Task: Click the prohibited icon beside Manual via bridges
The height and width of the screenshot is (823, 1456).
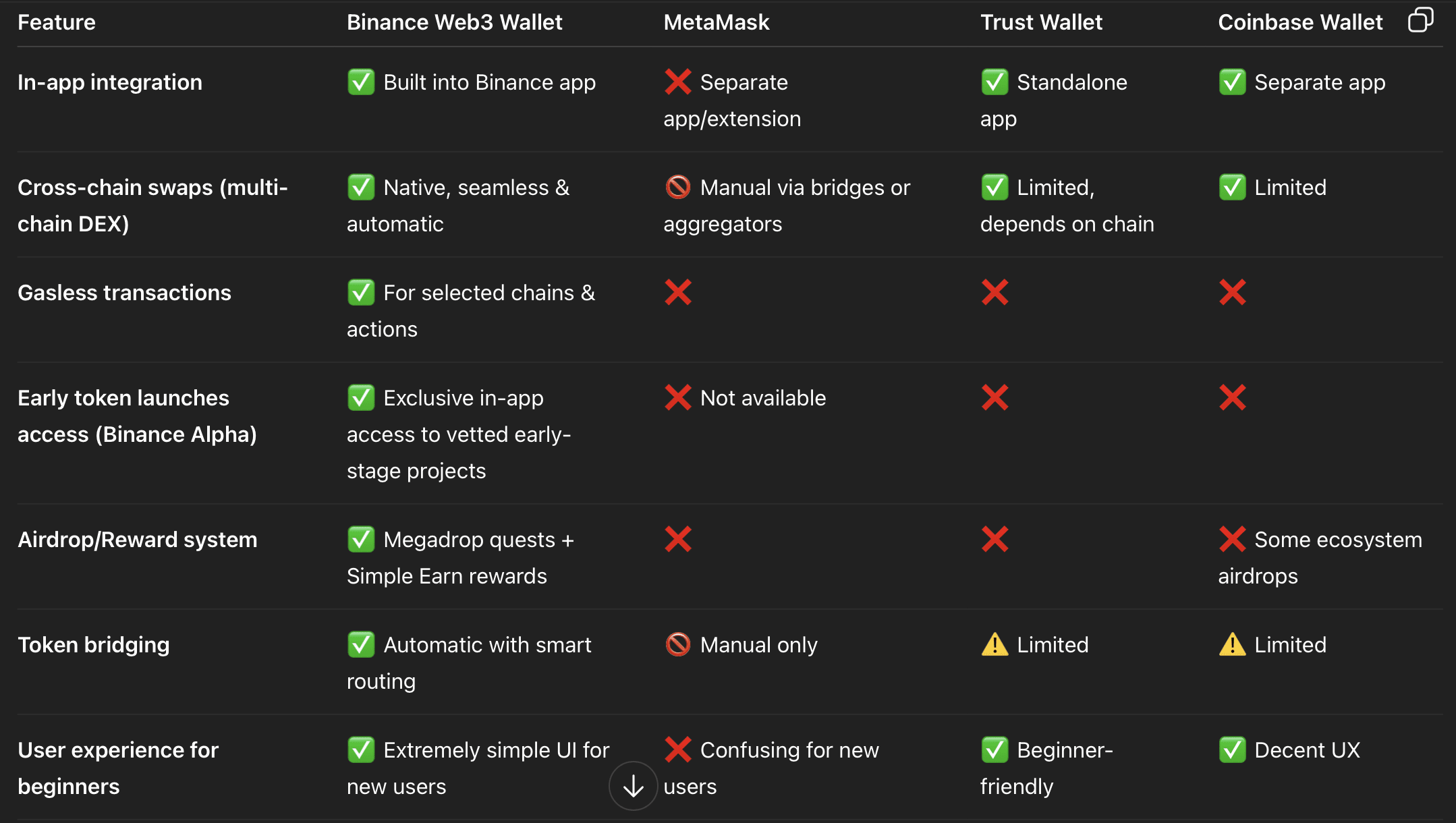Action: 678,188
